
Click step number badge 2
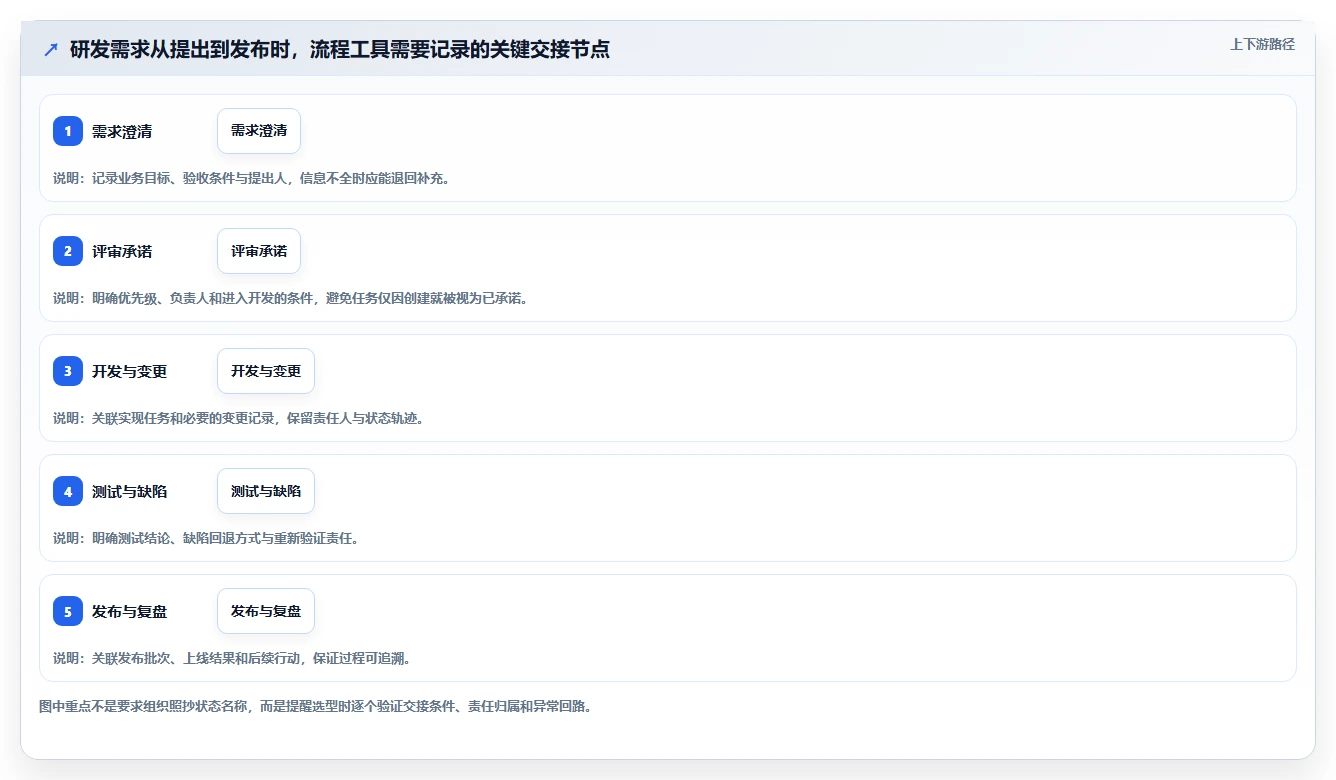click(x=68, y=251)
